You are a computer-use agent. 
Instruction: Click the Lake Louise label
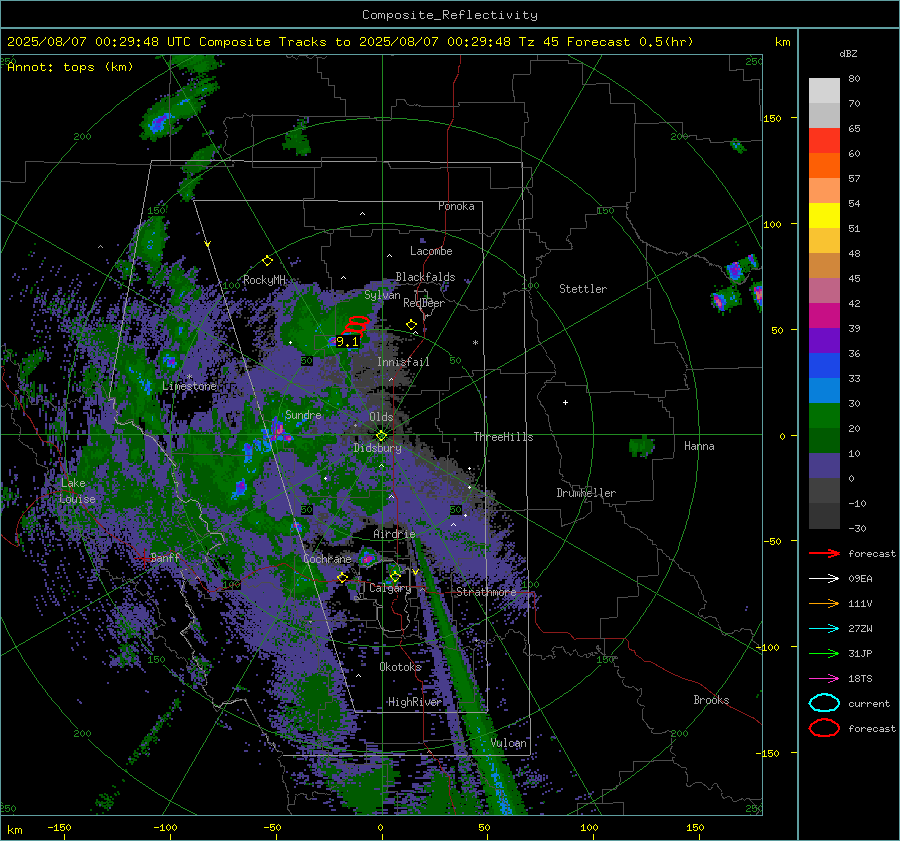tap(78, 491)
